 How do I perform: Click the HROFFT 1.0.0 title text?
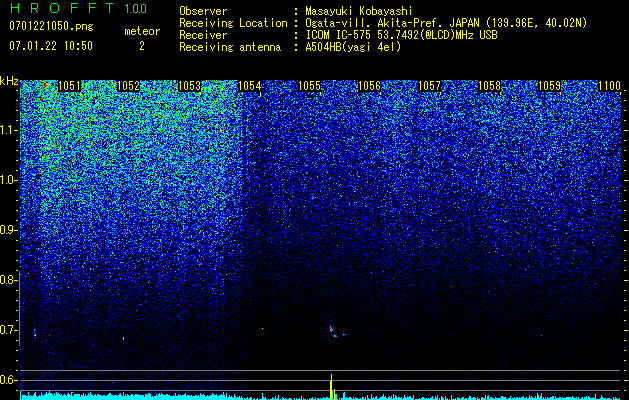(78, 8)
